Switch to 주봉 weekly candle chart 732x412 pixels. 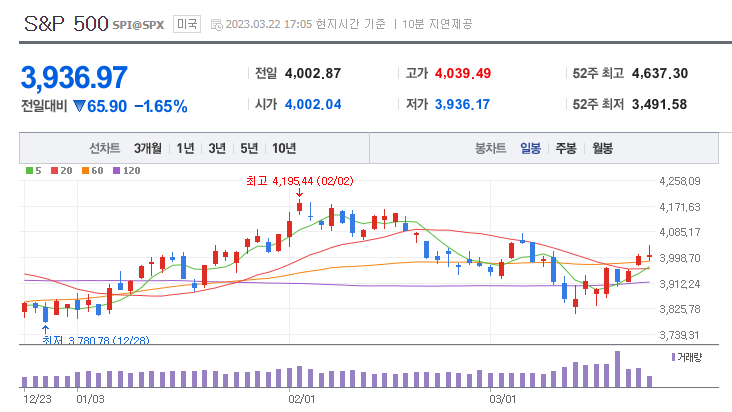click(x=566, y=148)
